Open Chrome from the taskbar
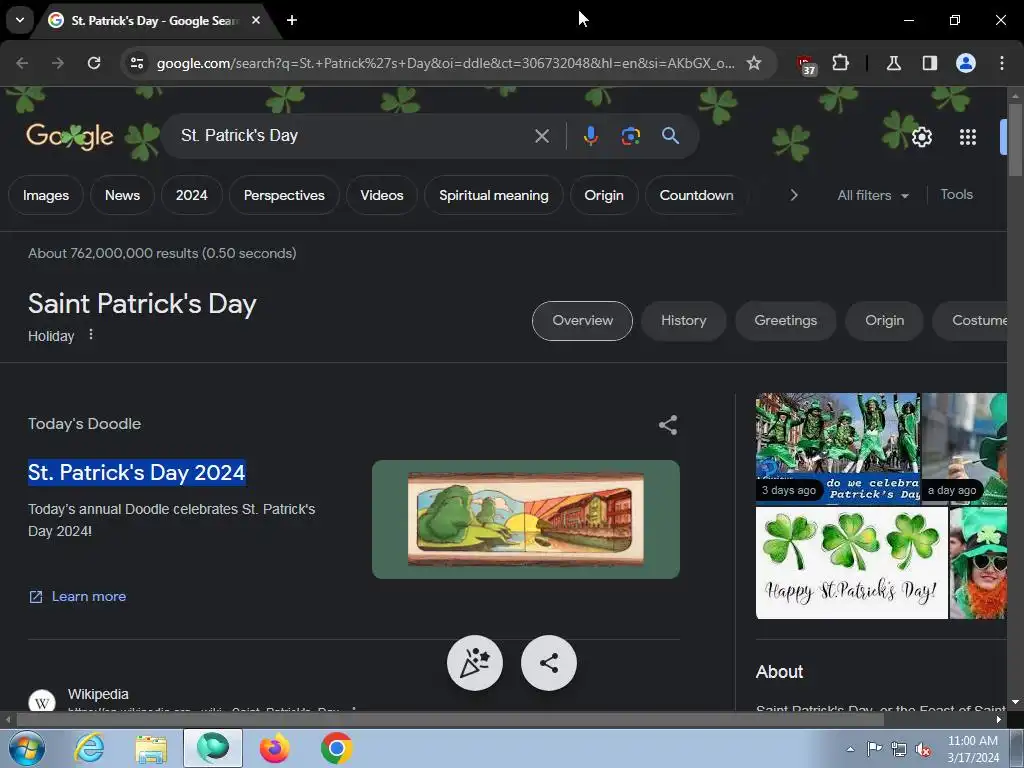The image size is (1024, 768). point(336,748)
